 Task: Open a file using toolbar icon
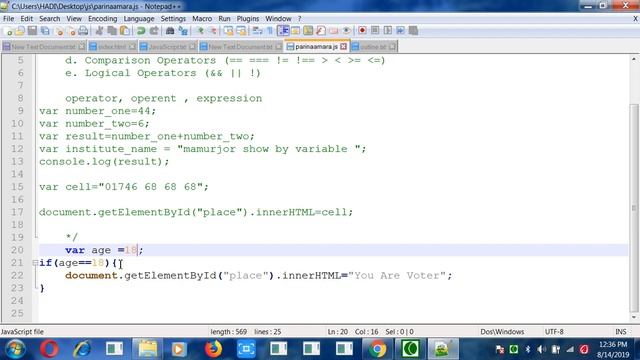tap(20, 31)
